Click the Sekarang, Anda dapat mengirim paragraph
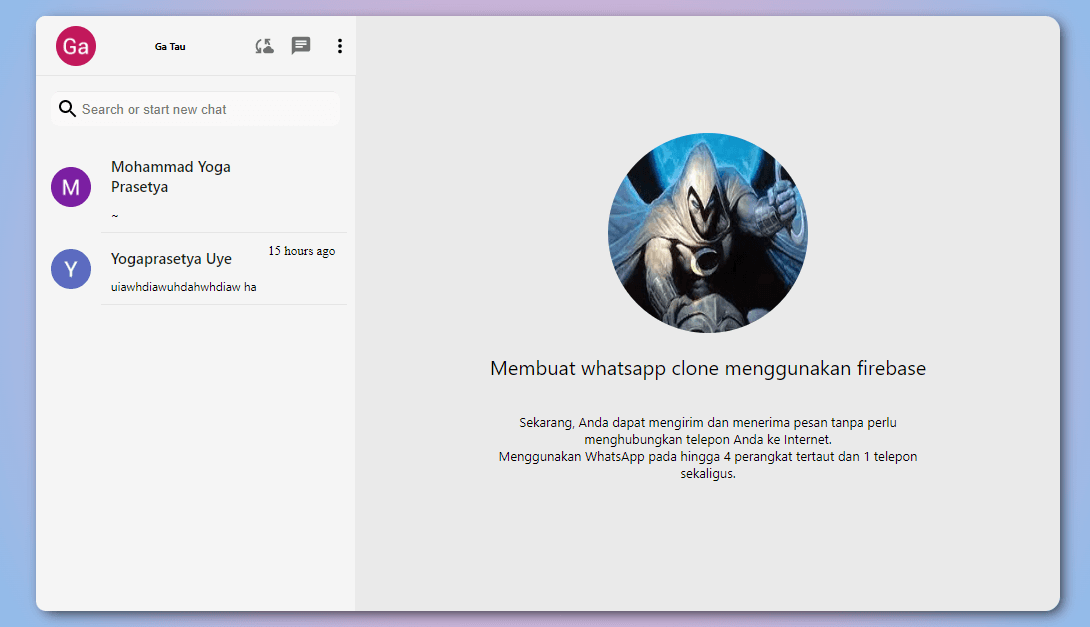Image resolution: width=1090 pixels, height=627 pixels. click(708, 448)
